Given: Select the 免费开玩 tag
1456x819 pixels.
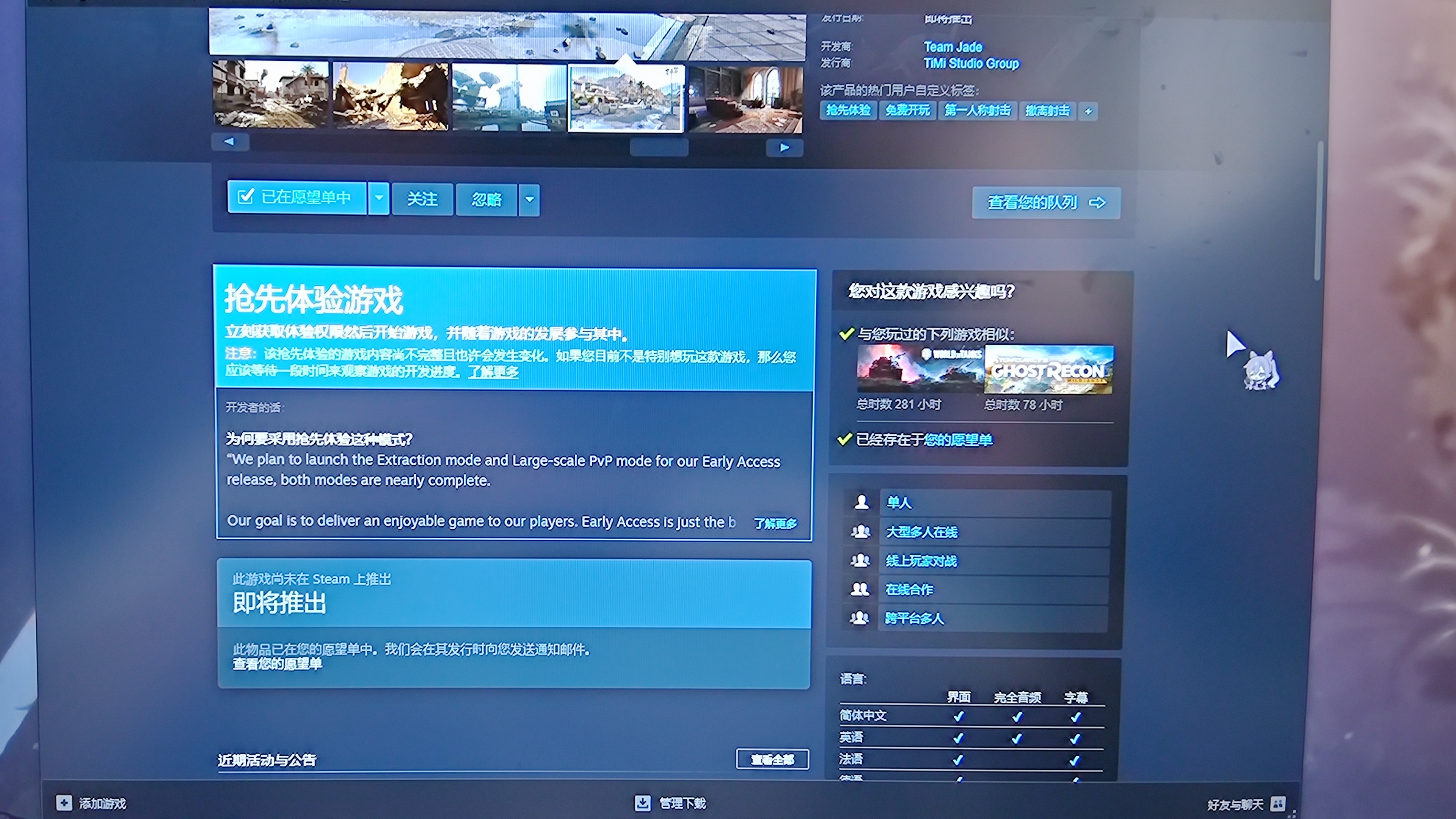Looking at the screenshot, I should [x=907, y=110].
